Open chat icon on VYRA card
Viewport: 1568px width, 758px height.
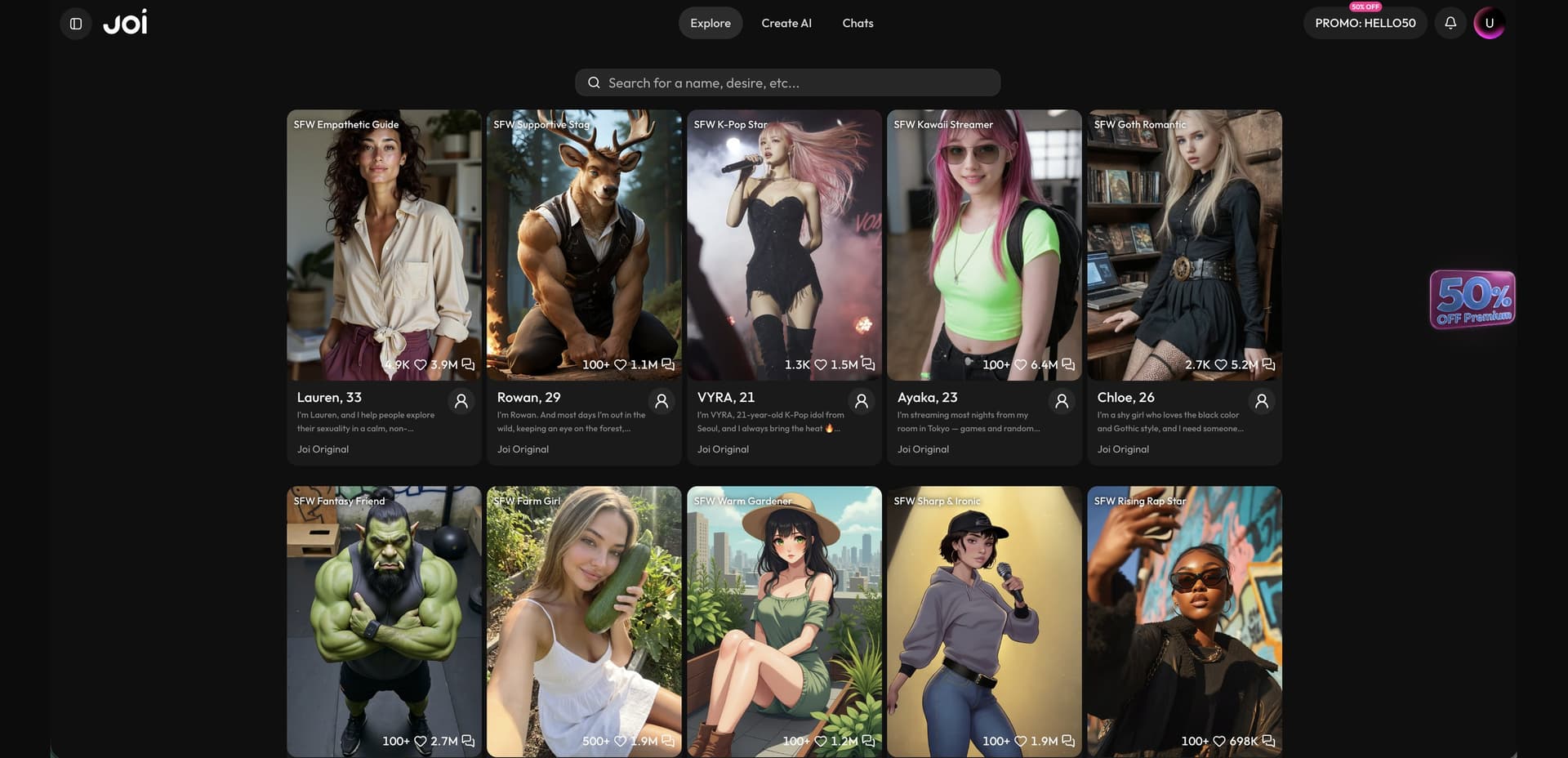point(868,364)
